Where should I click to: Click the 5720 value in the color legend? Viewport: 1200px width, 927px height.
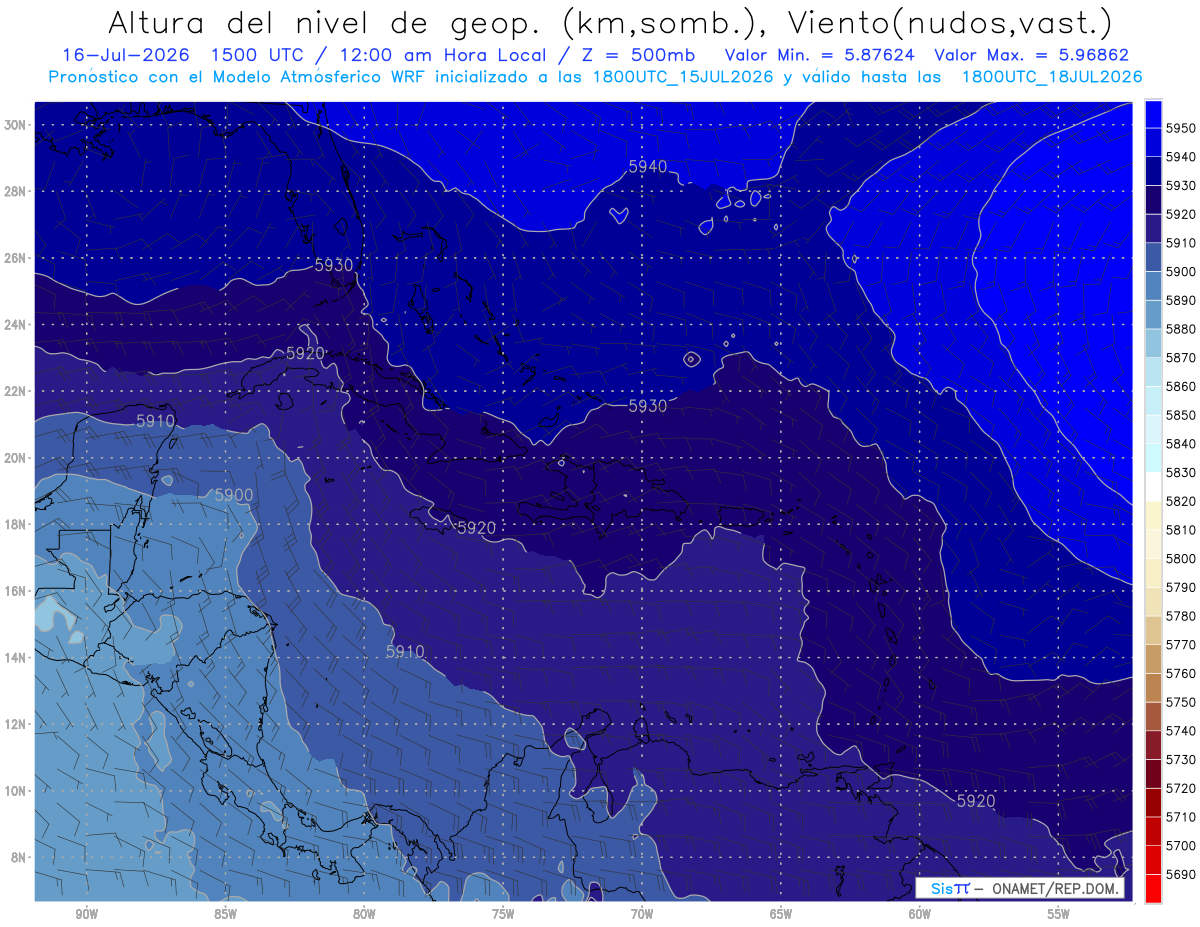pos(1181,788)
